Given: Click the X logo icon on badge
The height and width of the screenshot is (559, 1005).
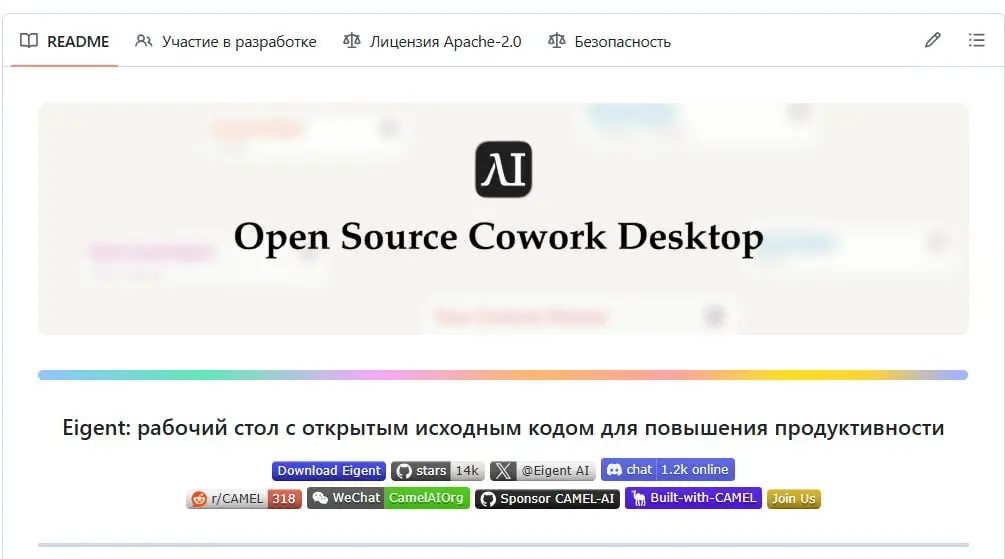Looking at the screenshot, I should [503, 471].
